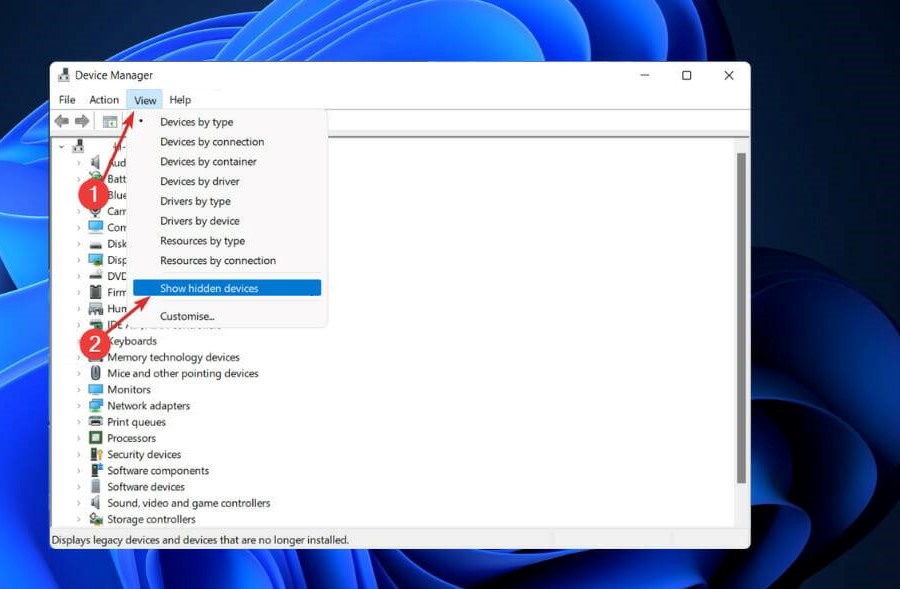Expand the Storage controllers tree node
This screenshot has height=589, width=900.
pos(79,519)
